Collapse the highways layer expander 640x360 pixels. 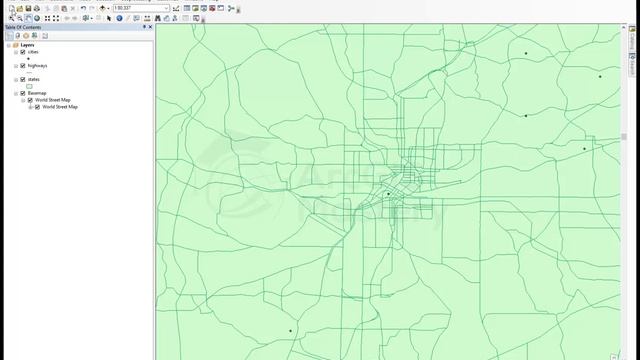16,66
